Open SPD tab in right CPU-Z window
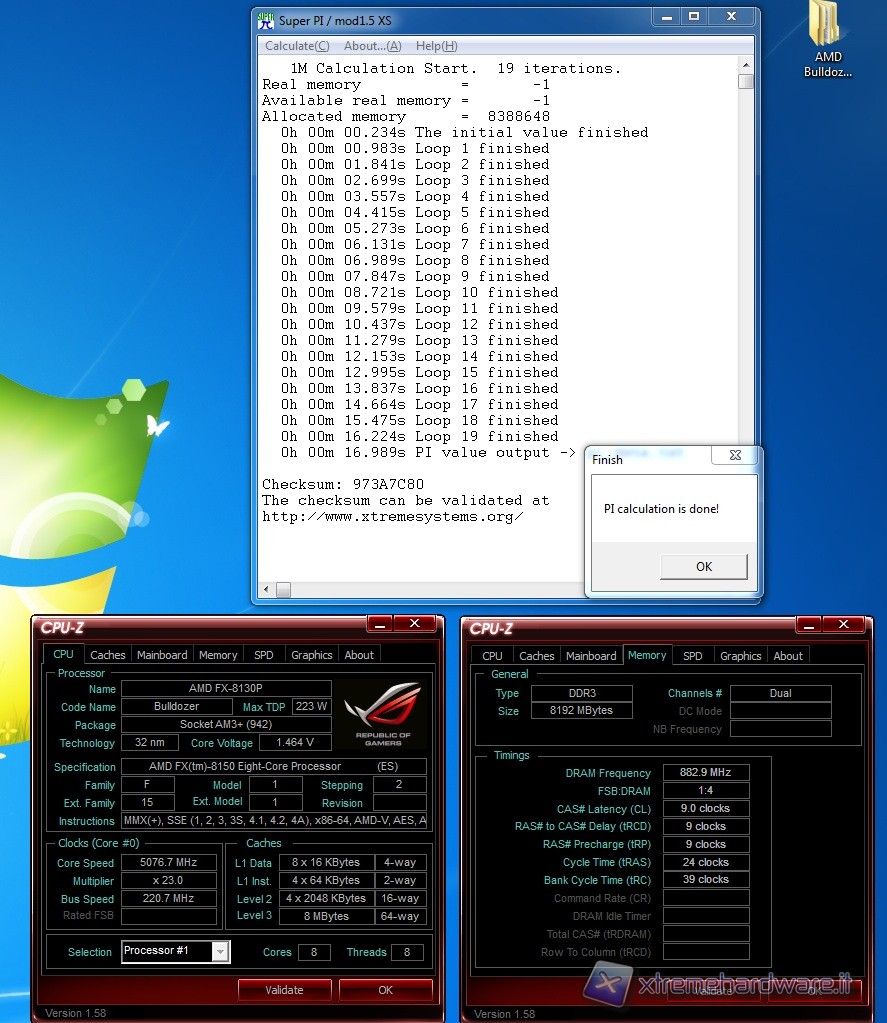 pos(692,656)
